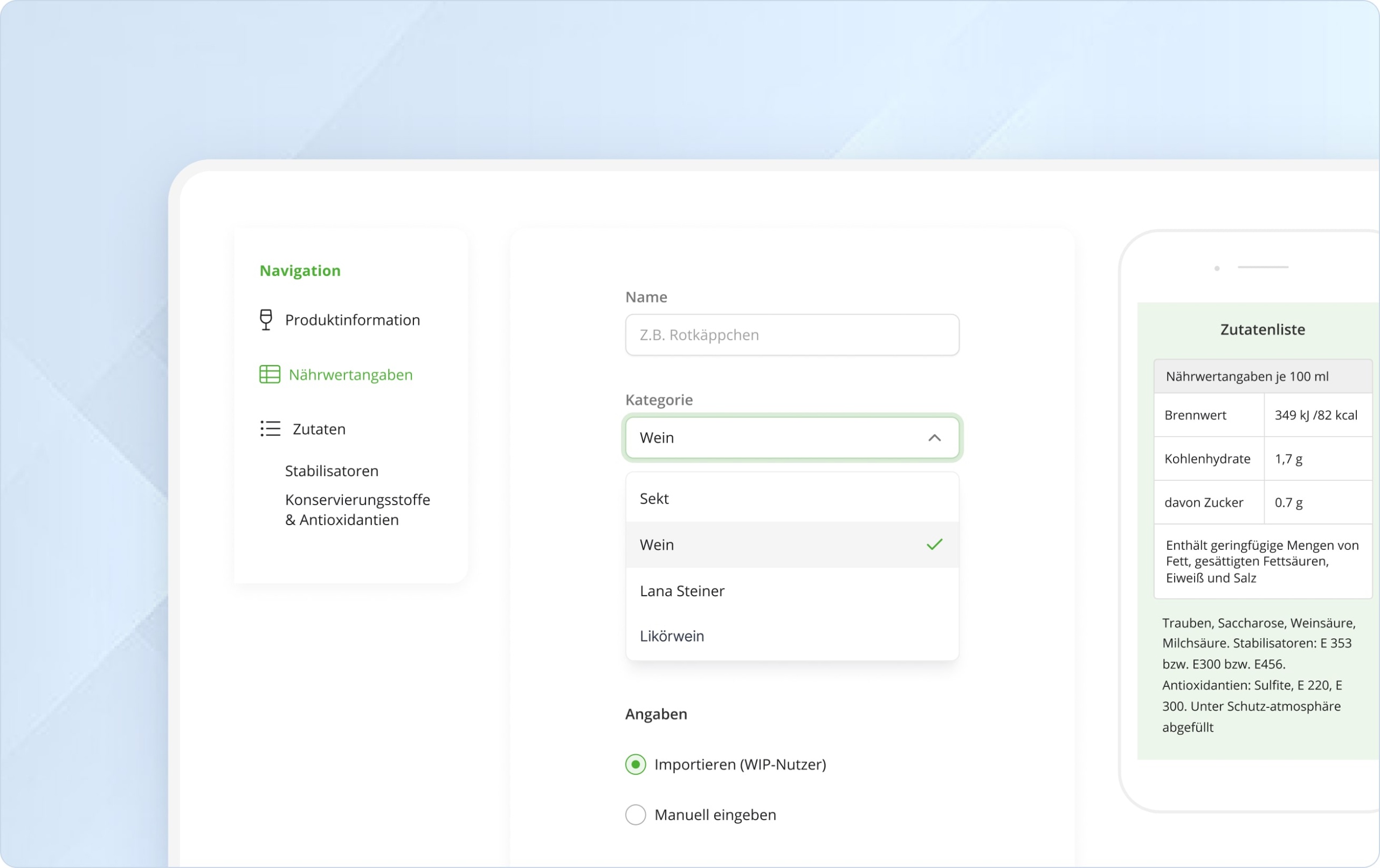
Task: Open Produktinformation in the navigation
Action: [340, 320]
